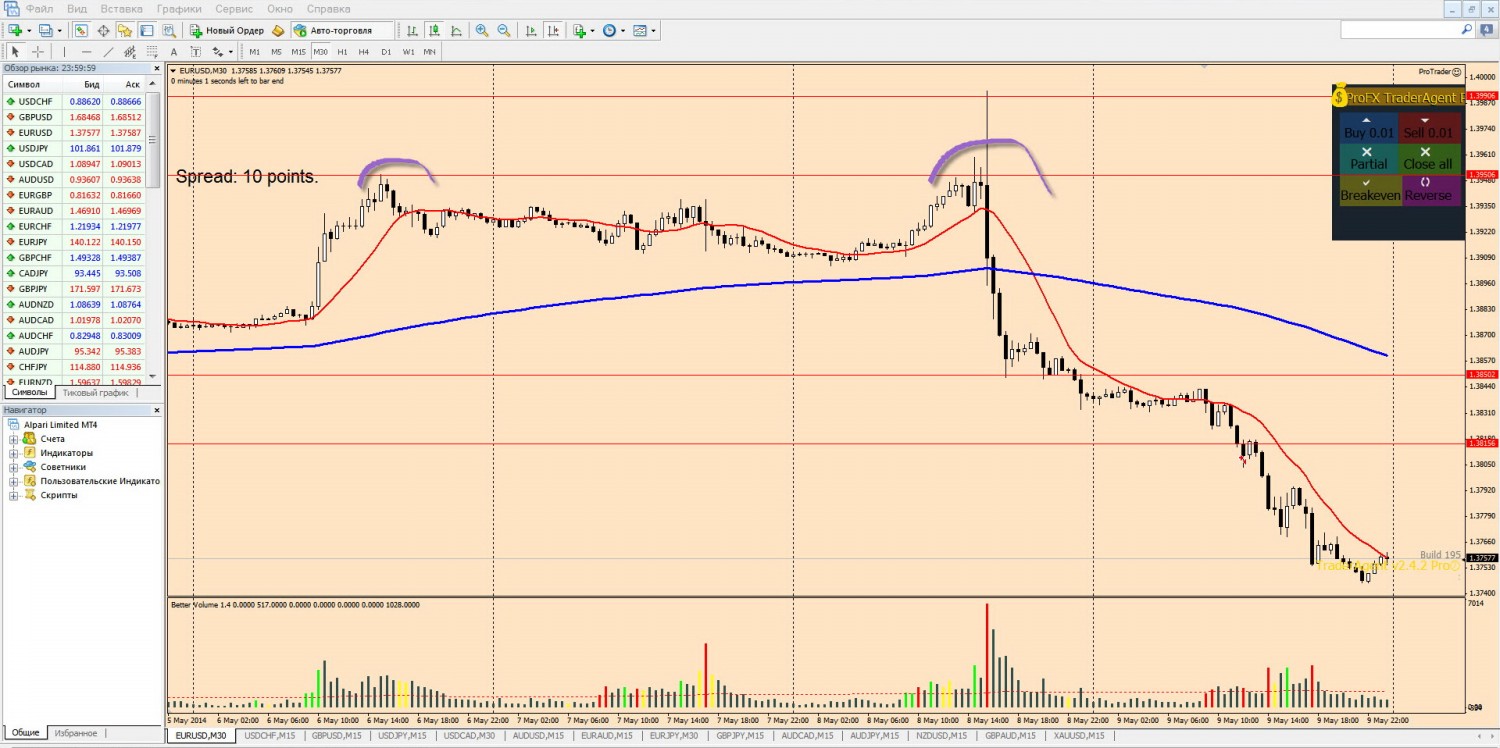
Task: Toggle chart shift icon
Action: [554, 31]
